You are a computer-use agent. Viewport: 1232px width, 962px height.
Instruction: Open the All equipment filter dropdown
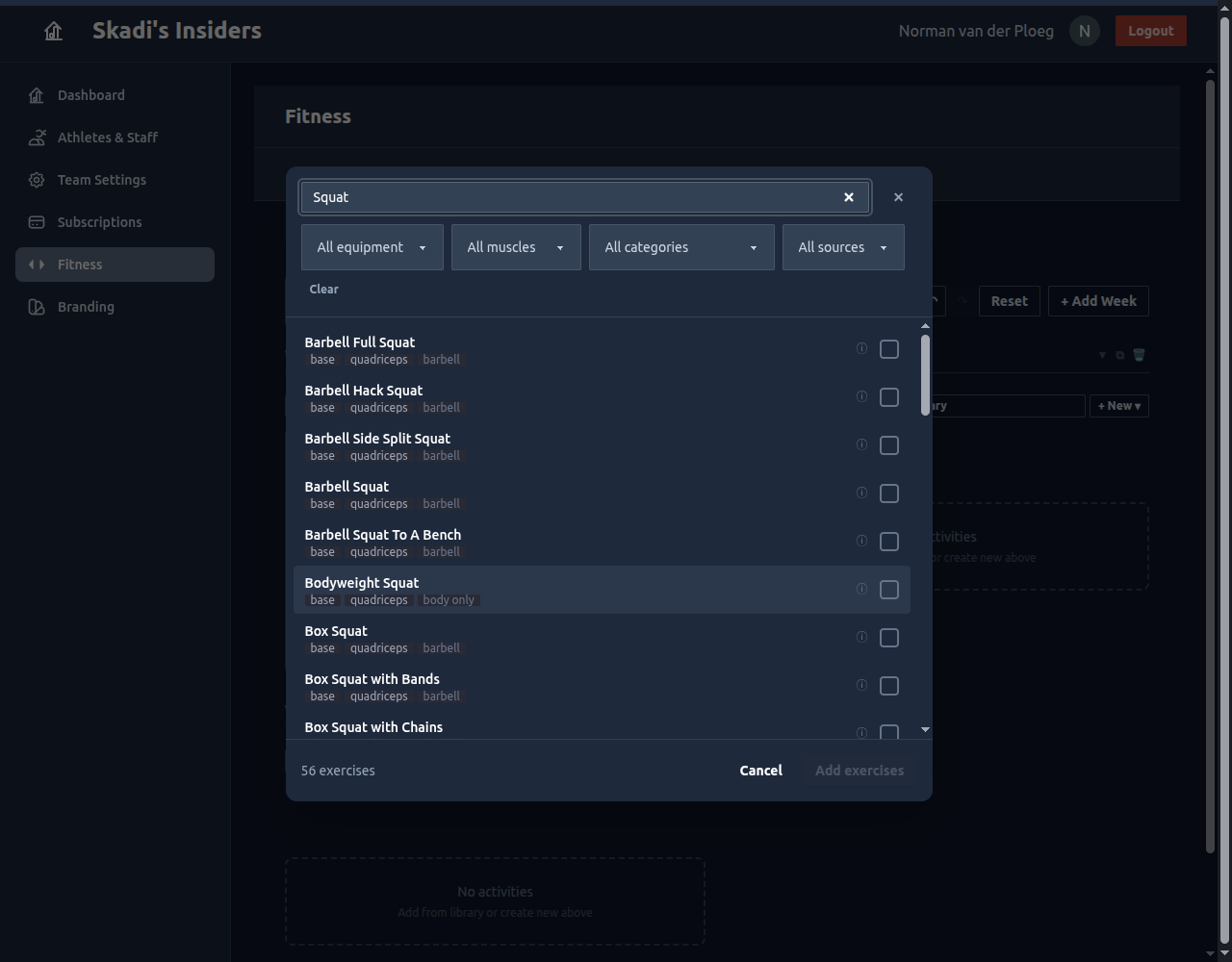[372, 247]
